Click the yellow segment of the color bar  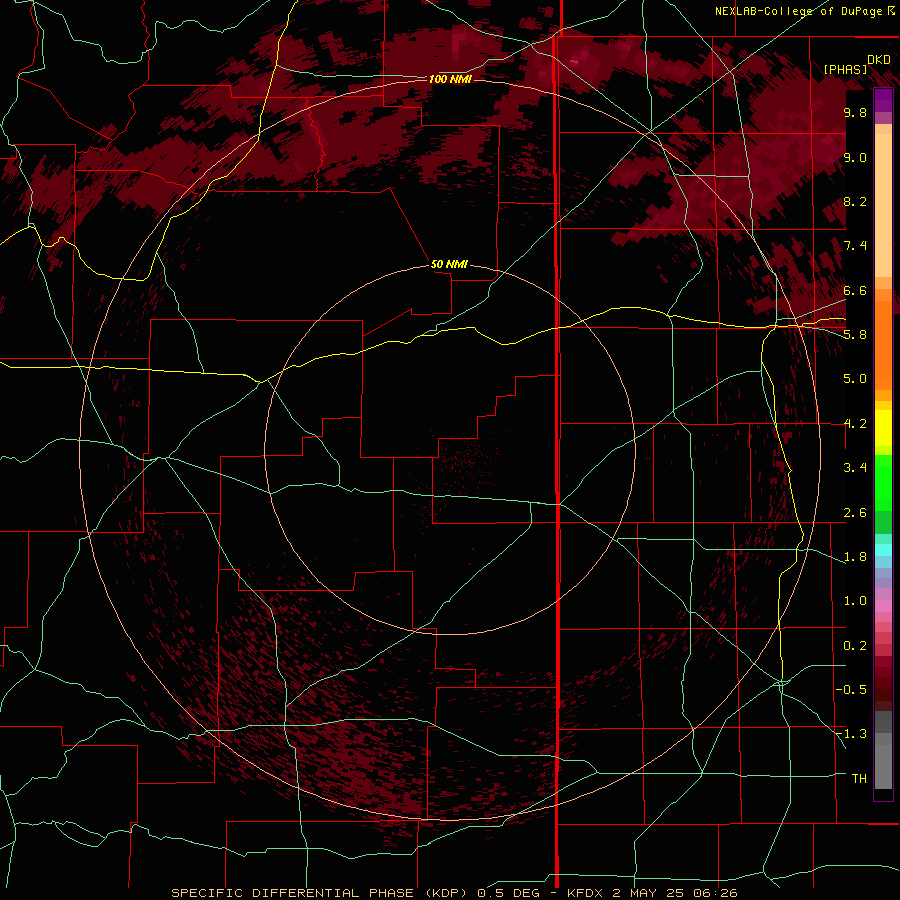[x=883, y=428]
